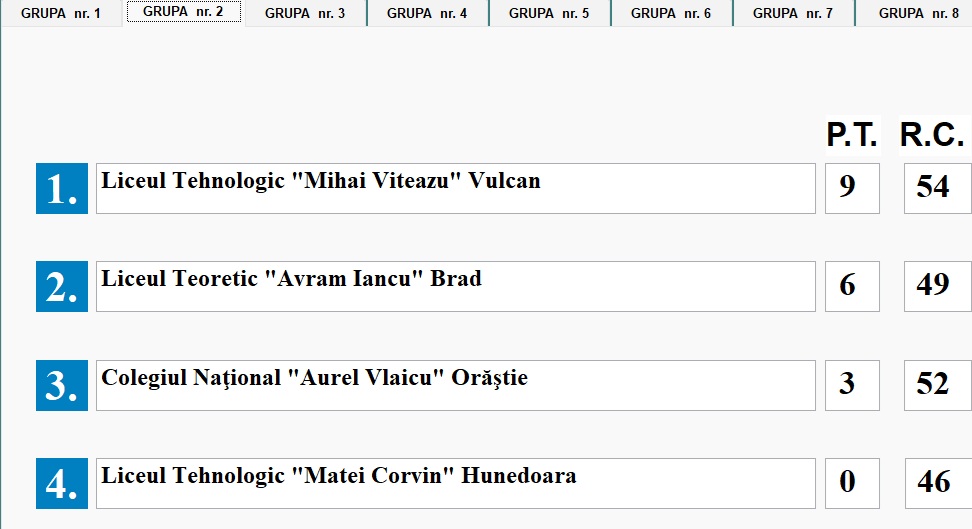The width and height of the screenshot is (972, 529).
Task: Click the blue rank box numbered 1
Action: click(x=62, y=188)
